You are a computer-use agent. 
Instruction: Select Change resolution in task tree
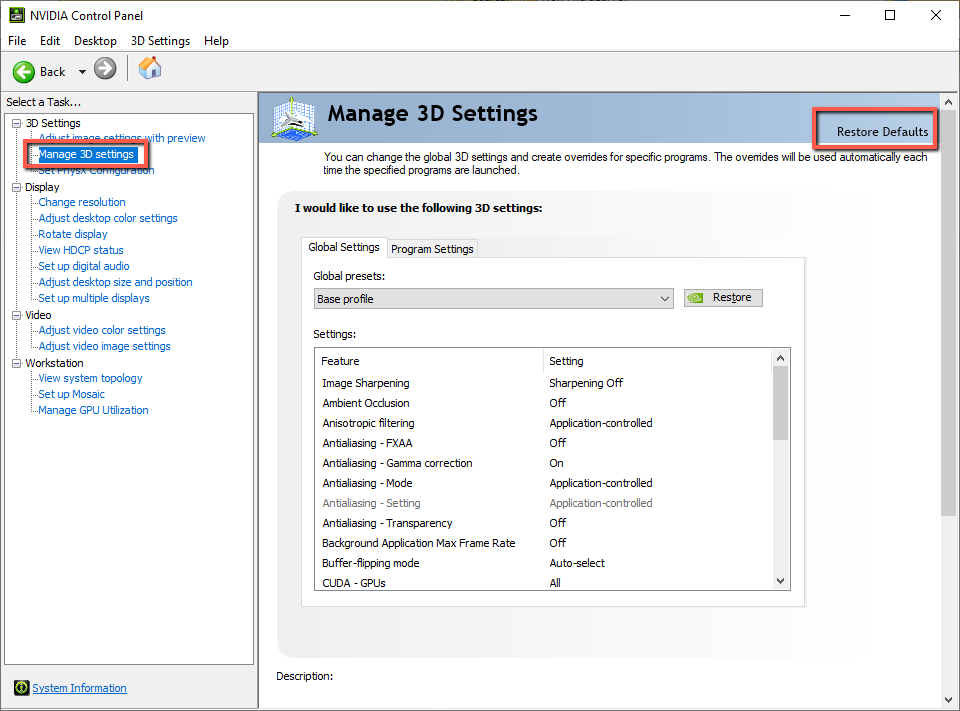(x=82, y=202)
